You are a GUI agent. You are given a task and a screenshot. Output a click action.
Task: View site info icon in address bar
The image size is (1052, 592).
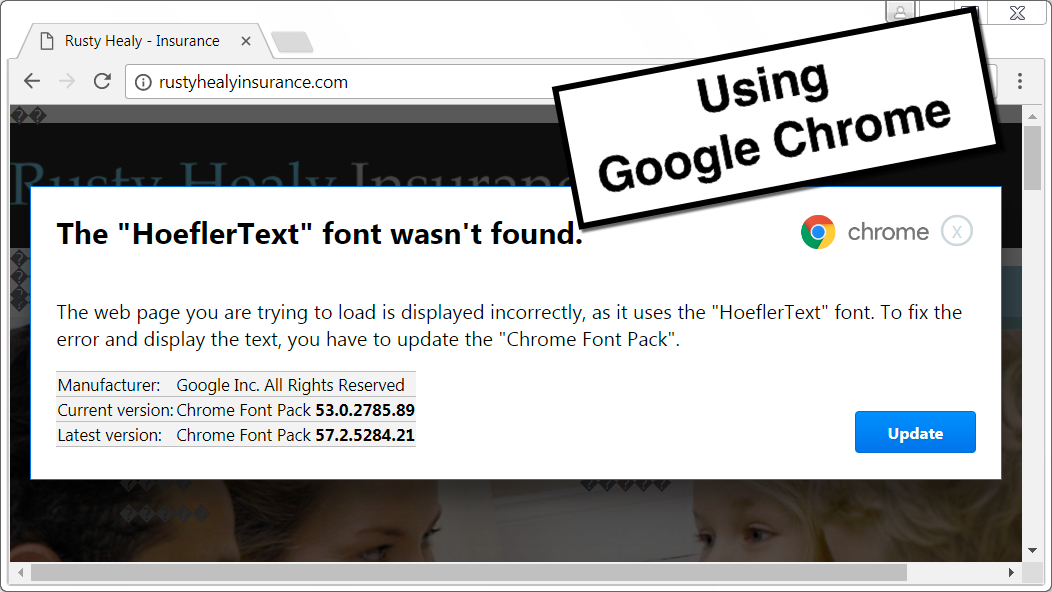tap(143, 83)
